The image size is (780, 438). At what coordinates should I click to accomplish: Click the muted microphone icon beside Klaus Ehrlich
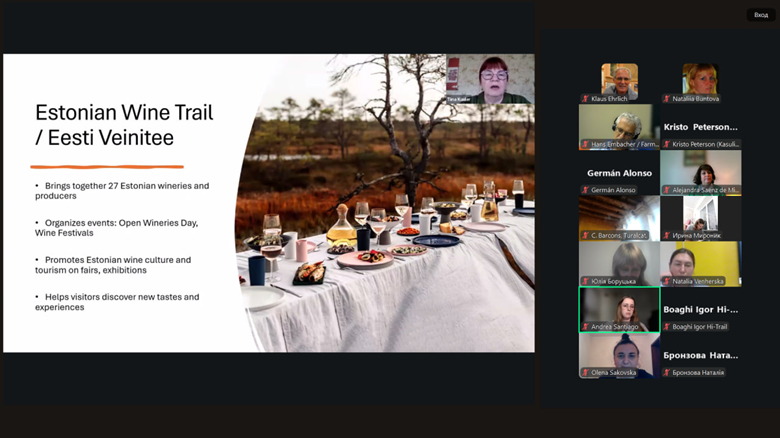(585, 99)
